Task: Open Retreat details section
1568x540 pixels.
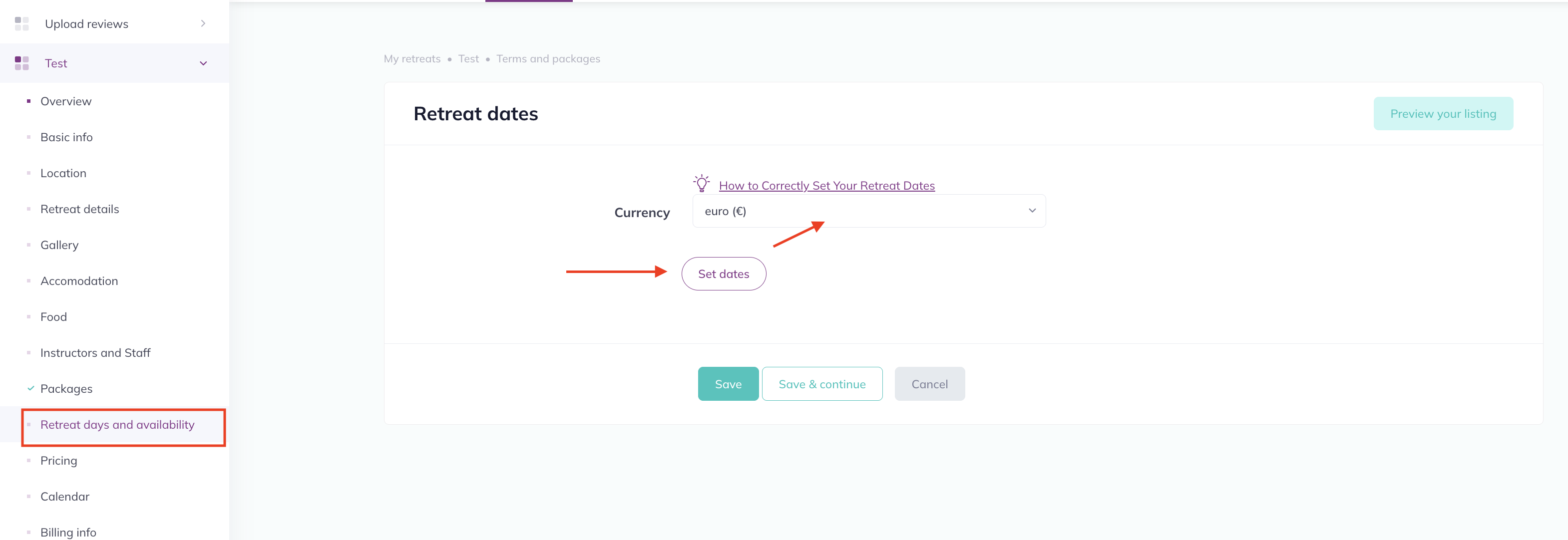Action: coord(80,209)
